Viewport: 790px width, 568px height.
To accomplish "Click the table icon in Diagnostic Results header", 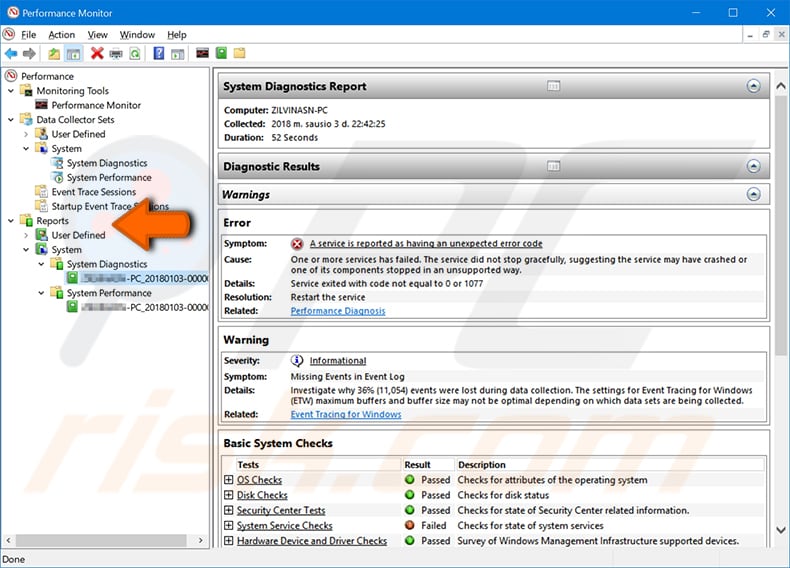I will [x=553, y=166].
